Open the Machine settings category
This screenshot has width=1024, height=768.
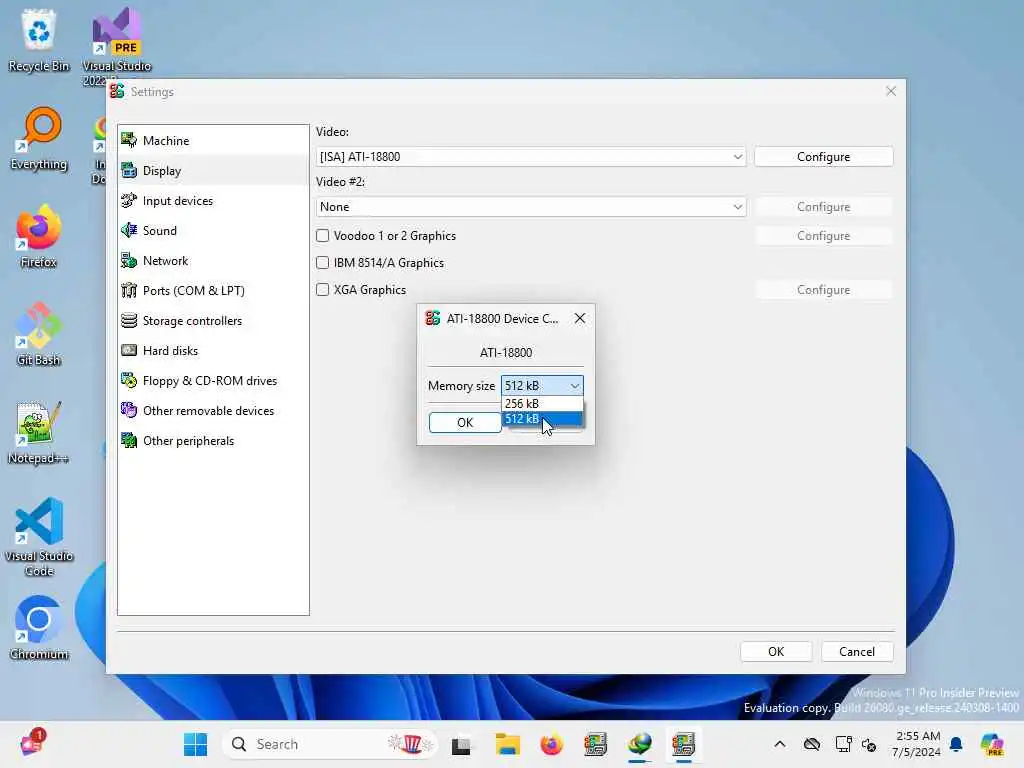point(213,140)
